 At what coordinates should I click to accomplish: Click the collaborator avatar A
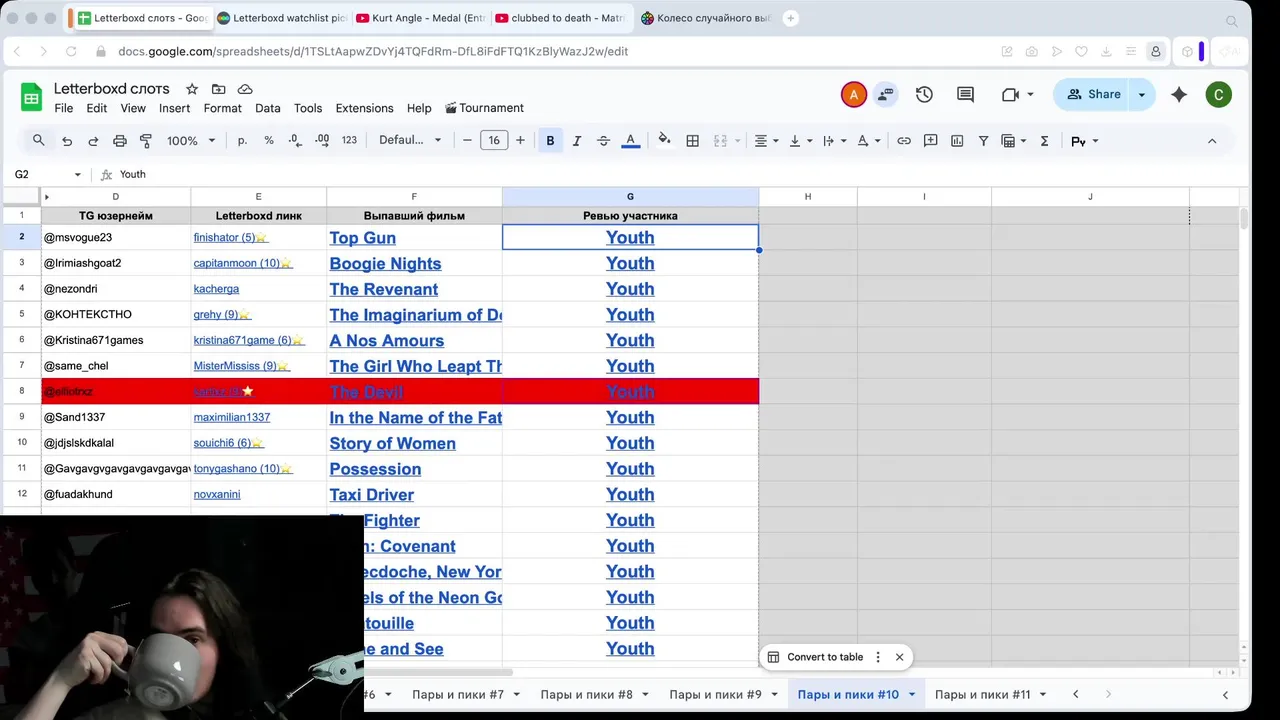(x=853, y=94)
